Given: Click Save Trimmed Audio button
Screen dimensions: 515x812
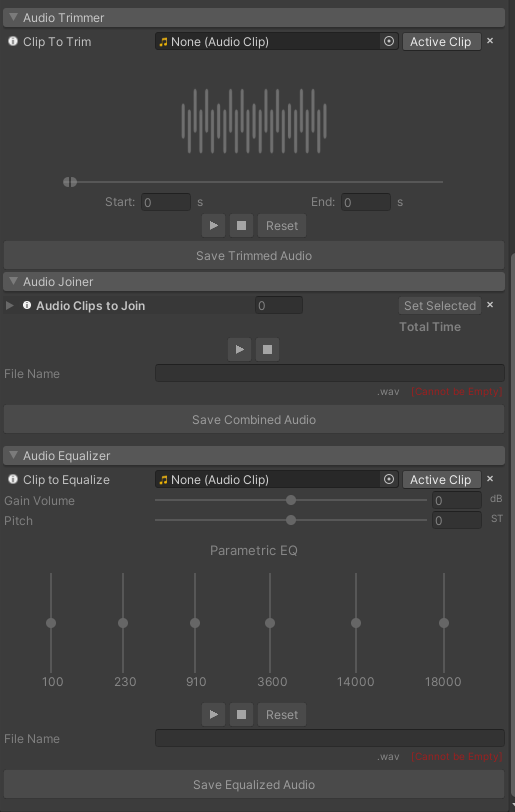Looking at the screenshot, I should point(254,255).
